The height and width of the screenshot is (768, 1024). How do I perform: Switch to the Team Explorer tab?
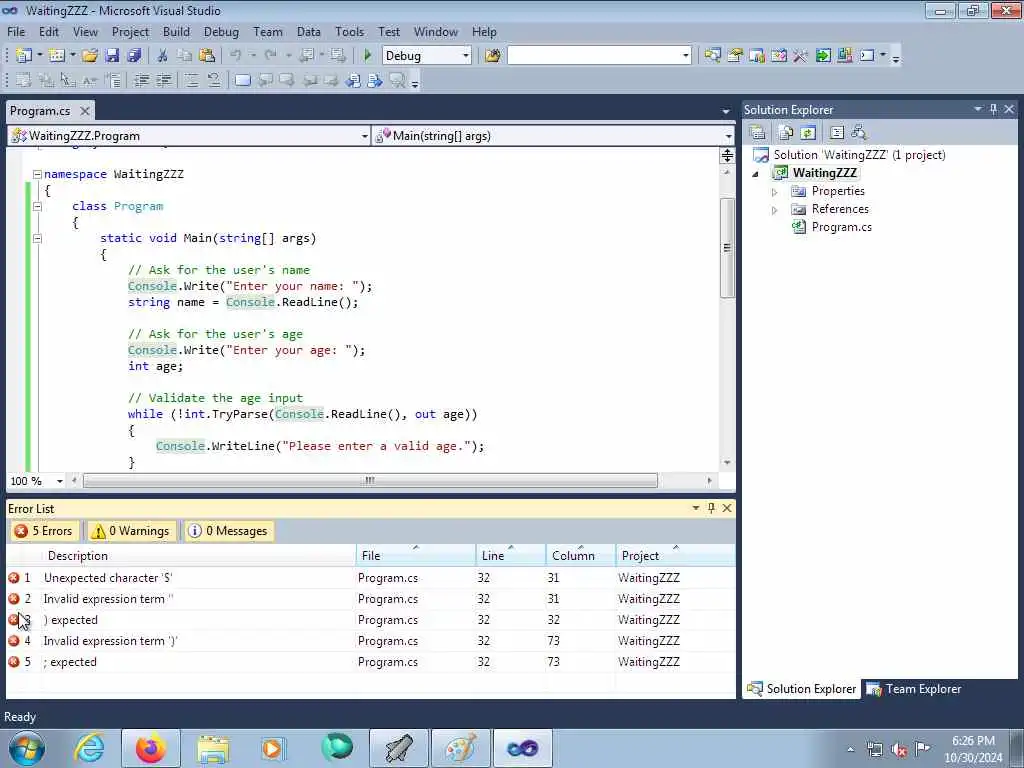[915, 689]
